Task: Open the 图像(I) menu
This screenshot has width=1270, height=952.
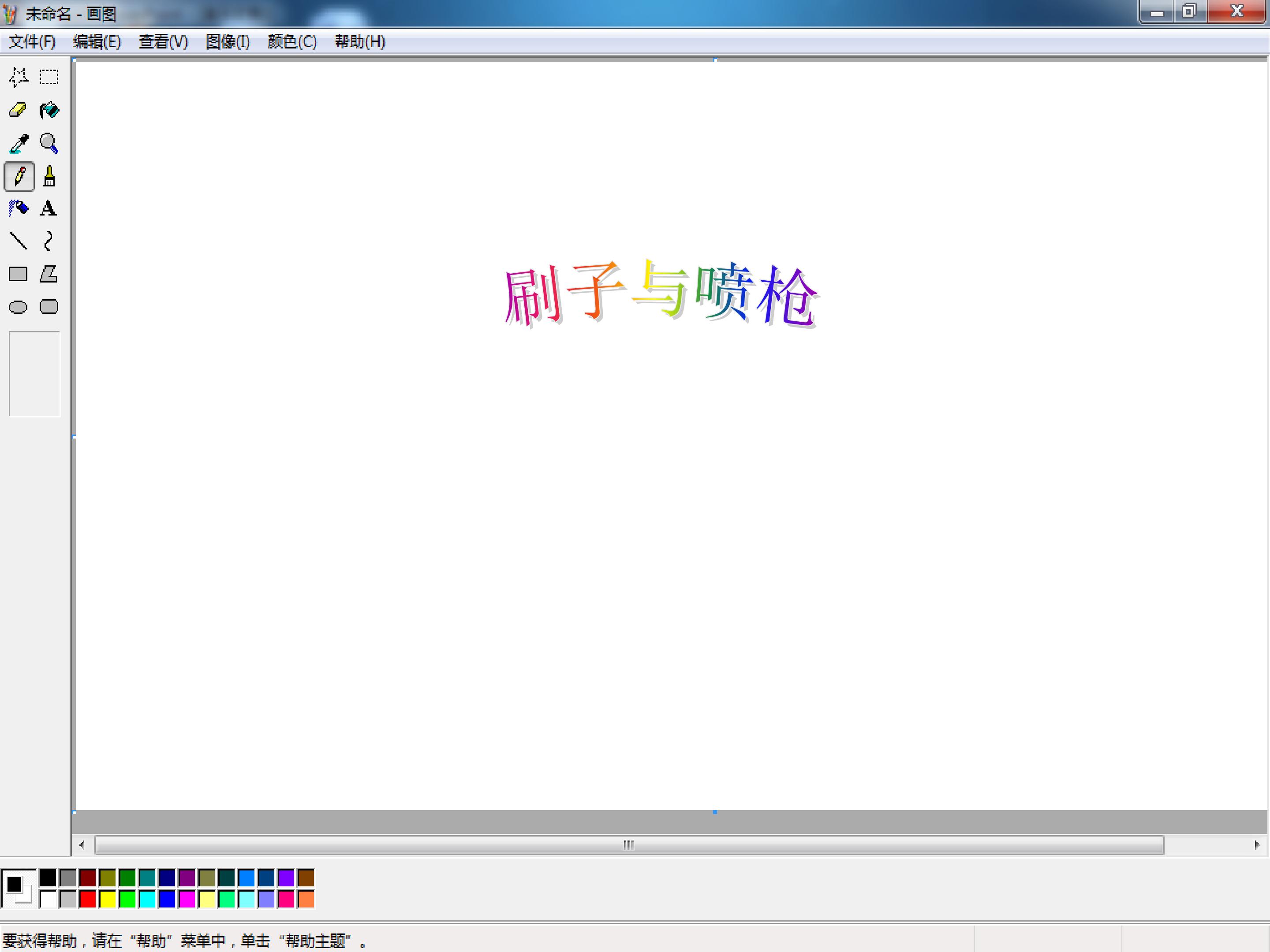Action: pyautogui.click(x=228, y=42)
